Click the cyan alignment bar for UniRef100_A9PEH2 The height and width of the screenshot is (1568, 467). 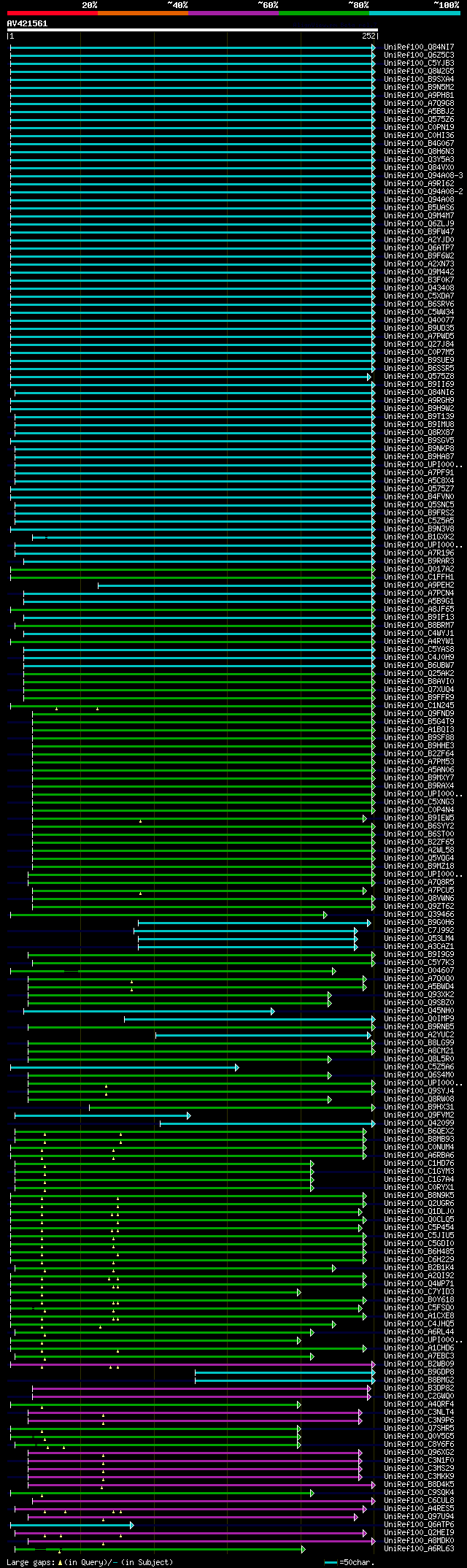(236, 585)
